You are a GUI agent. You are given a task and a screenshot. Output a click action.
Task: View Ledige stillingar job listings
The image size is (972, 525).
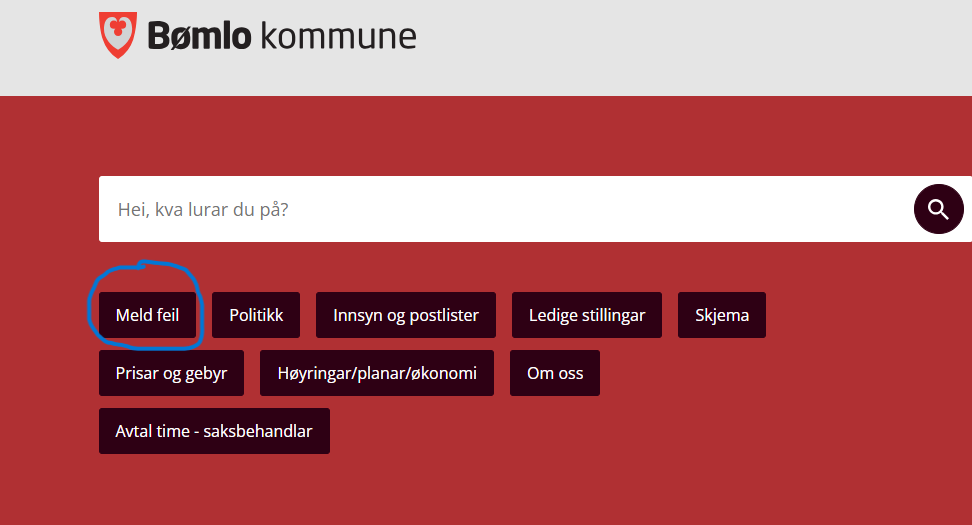click(x=587, y=315)
